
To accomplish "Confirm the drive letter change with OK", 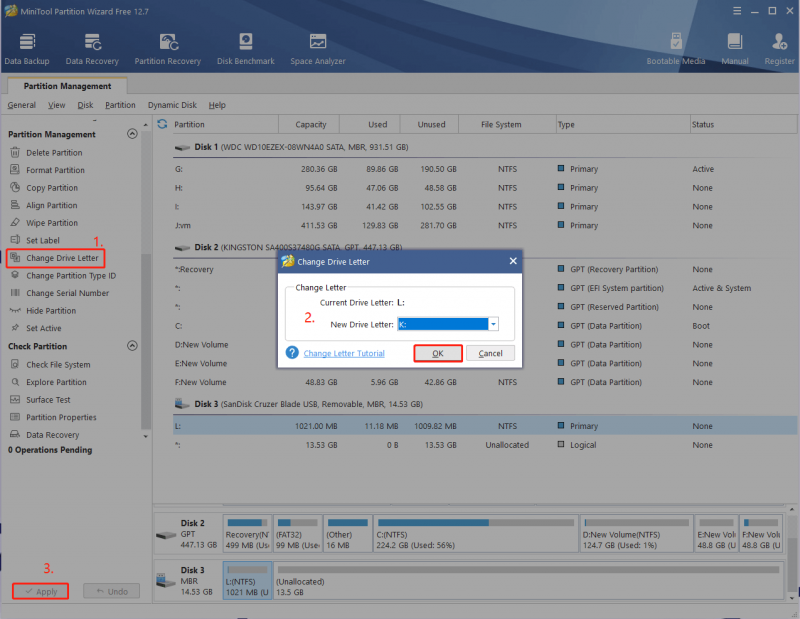I will tap(438, 353).
